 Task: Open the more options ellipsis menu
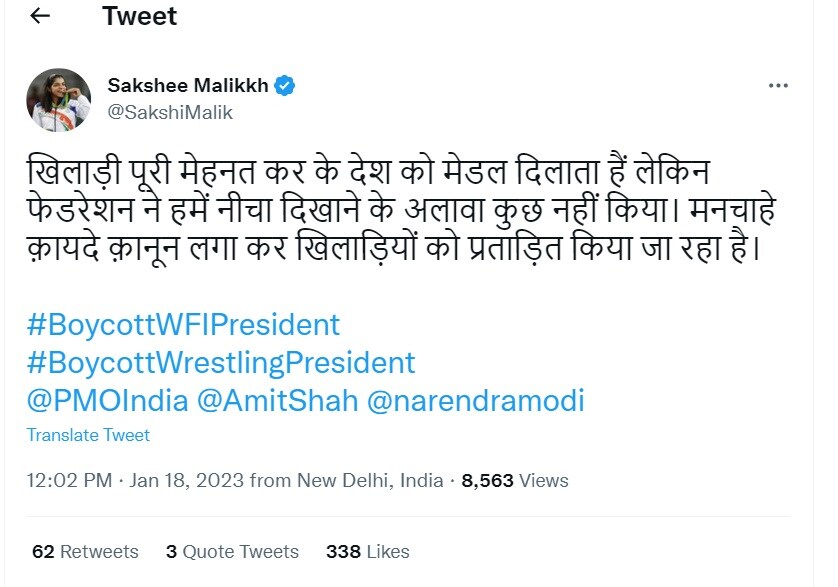tap(774, 86)
